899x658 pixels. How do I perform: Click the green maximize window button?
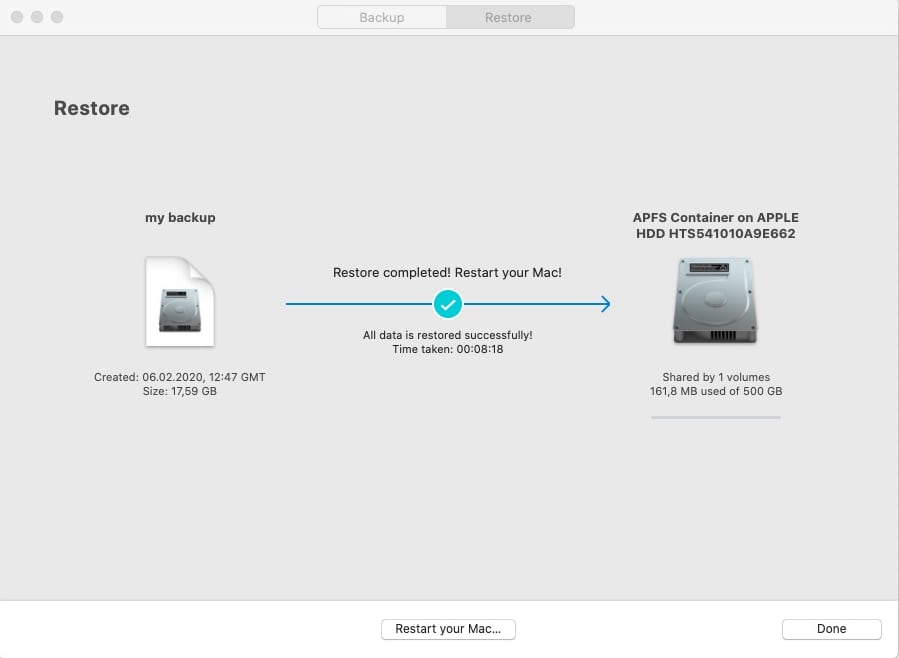57,18
